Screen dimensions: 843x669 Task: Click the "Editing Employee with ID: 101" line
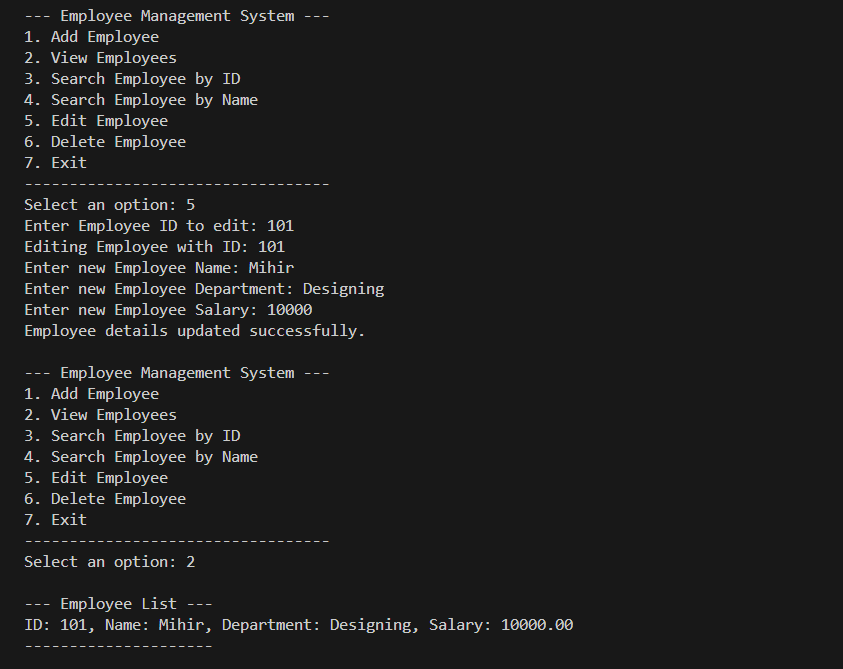click(x=154, y=247)
